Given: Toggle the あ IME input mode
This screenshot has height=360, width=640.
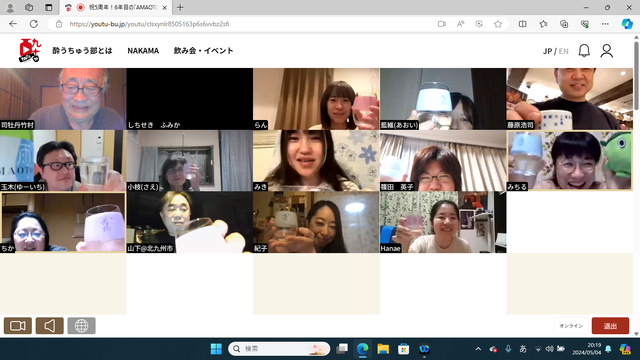Looking at the screenshot, I should (523, 349).
